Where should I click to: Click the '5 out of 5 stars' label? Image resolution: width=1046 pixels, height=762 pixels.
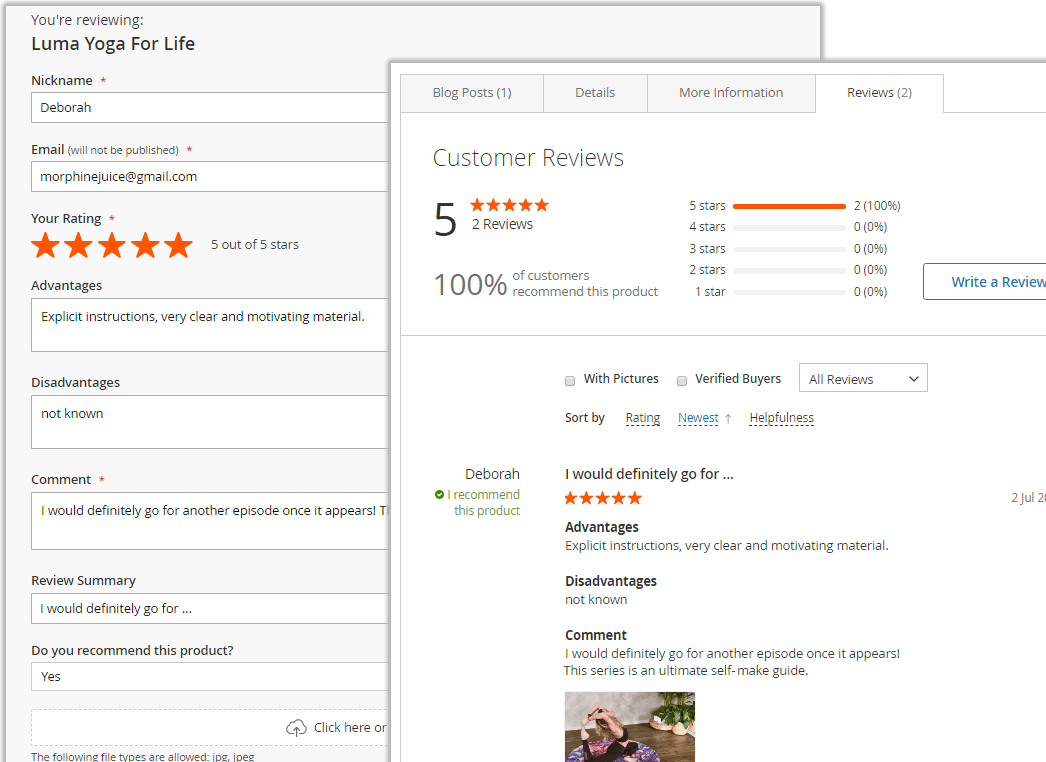point(255,245)
